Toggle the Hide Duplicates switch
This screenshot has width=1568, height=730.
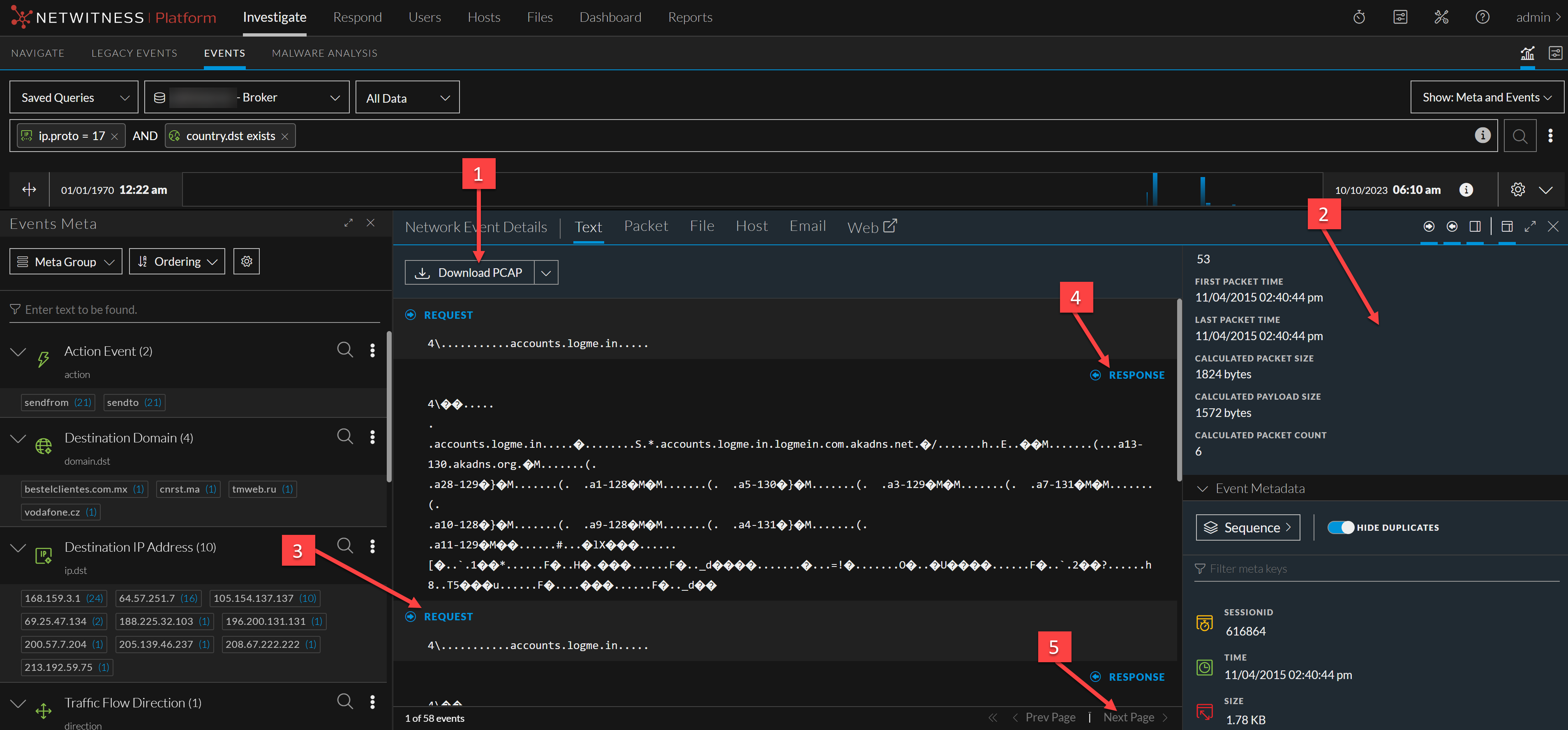click(1340, 527)
